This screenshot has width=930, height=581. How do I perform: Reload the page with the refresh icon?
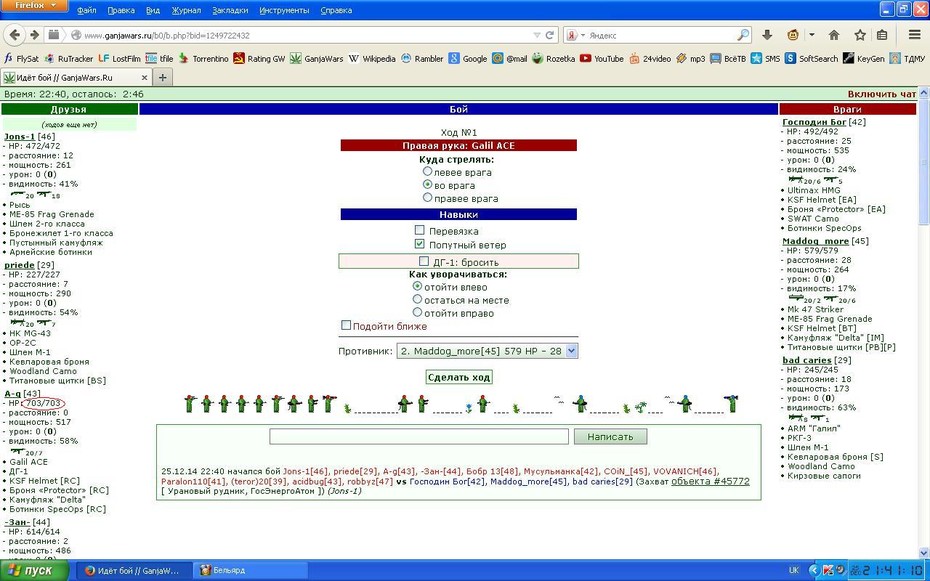pyautogui.click(x=550, y=35)
